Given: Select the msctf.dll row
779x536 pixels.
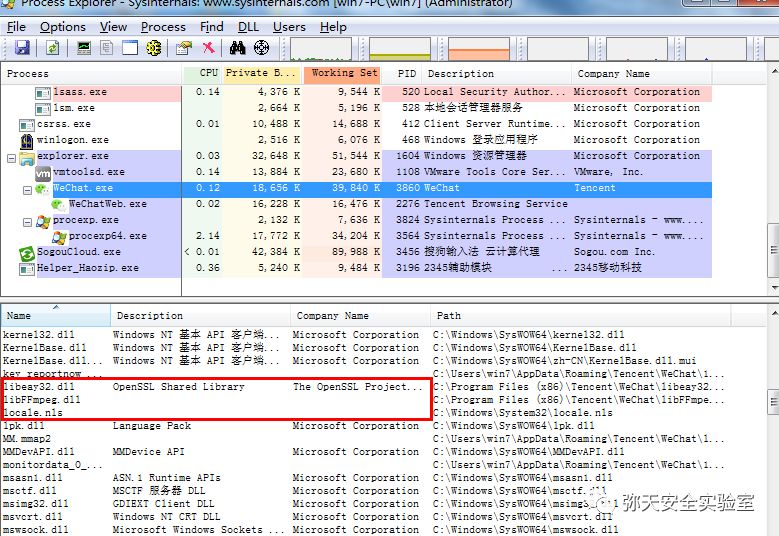Looking at the screenshot, I should pos(364,490).
